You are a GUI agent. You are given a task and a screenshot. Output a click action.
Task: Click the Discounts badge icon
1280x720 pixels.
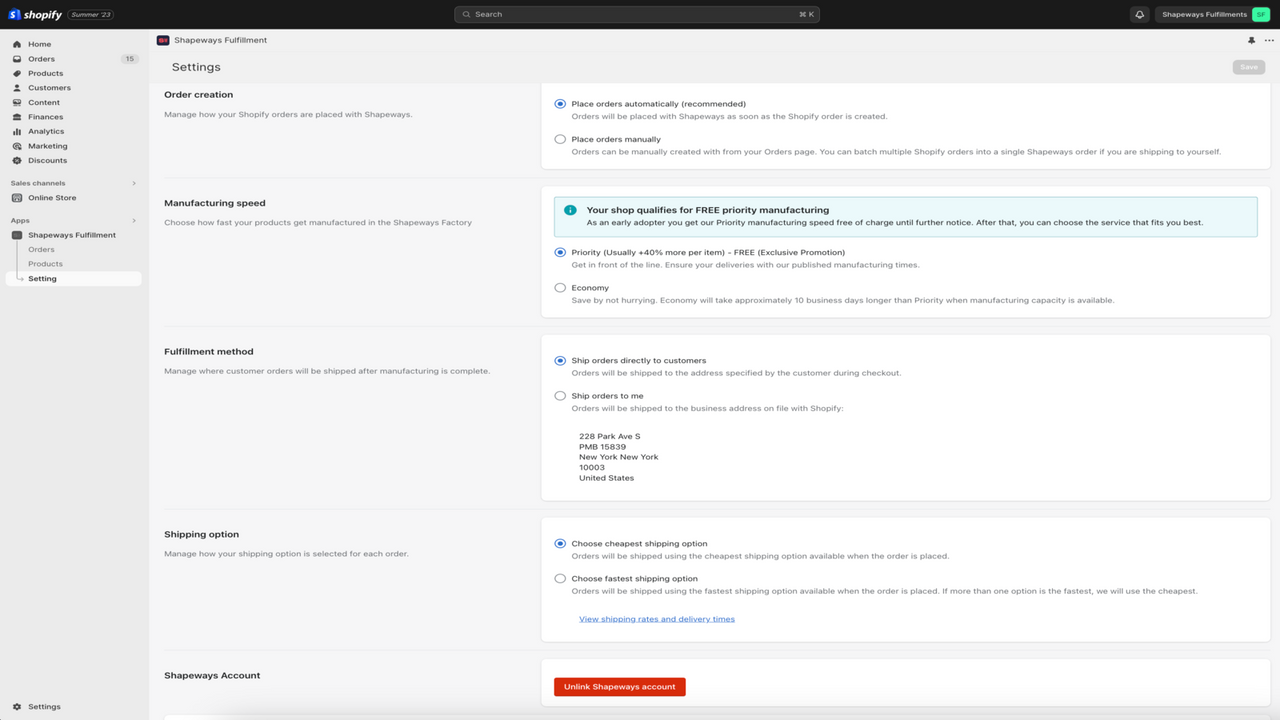tap(17, 160)
